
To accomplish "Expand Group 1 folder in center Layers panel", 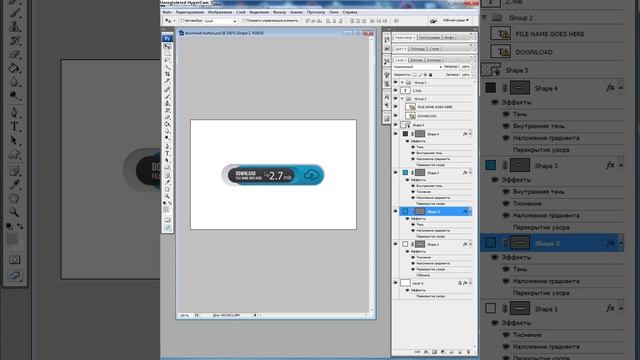I will pyautogui.click(x=402, y=82).
